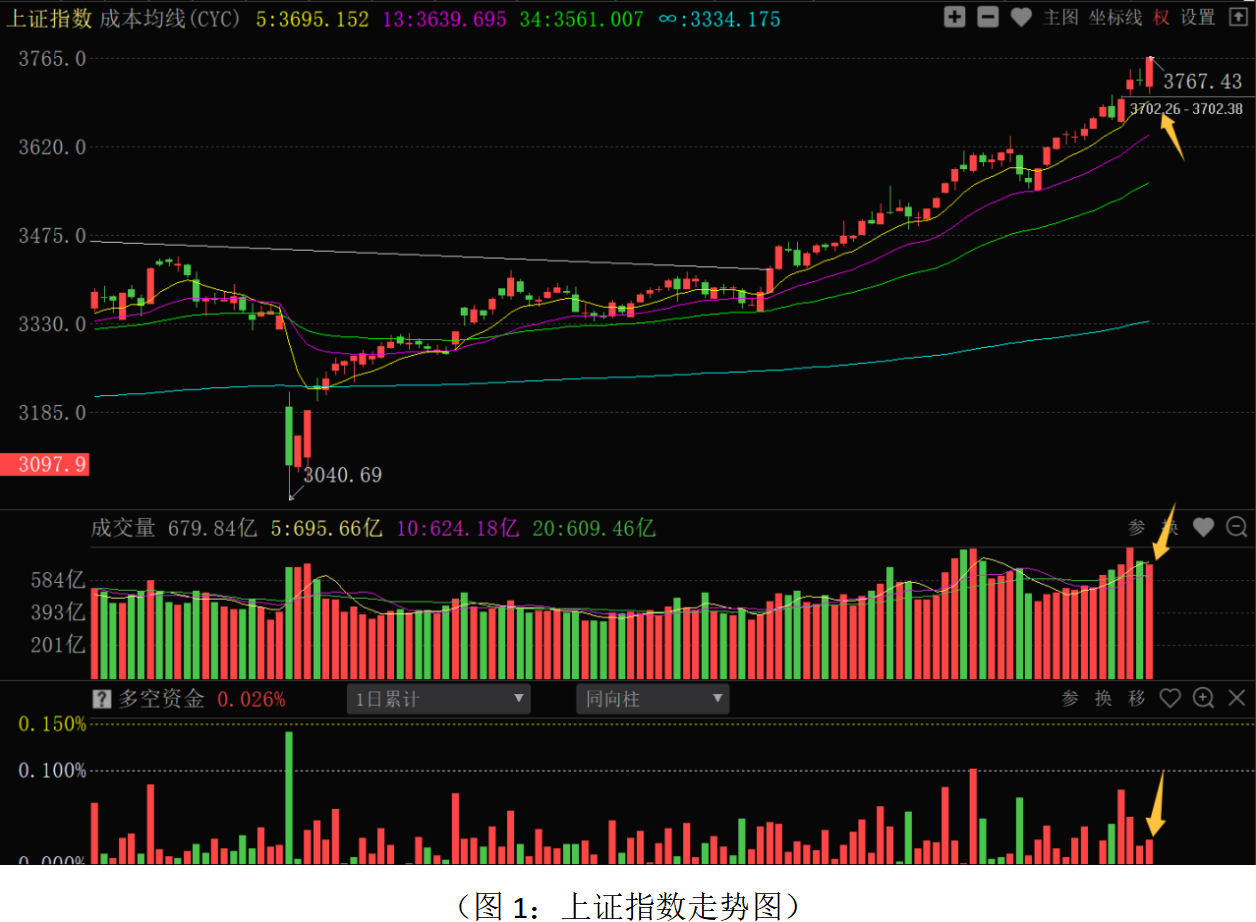Click the heart outline icon in 多空资金 panel
Image resolution: width=1256 pixels, height=922 pixels.
1170,698
